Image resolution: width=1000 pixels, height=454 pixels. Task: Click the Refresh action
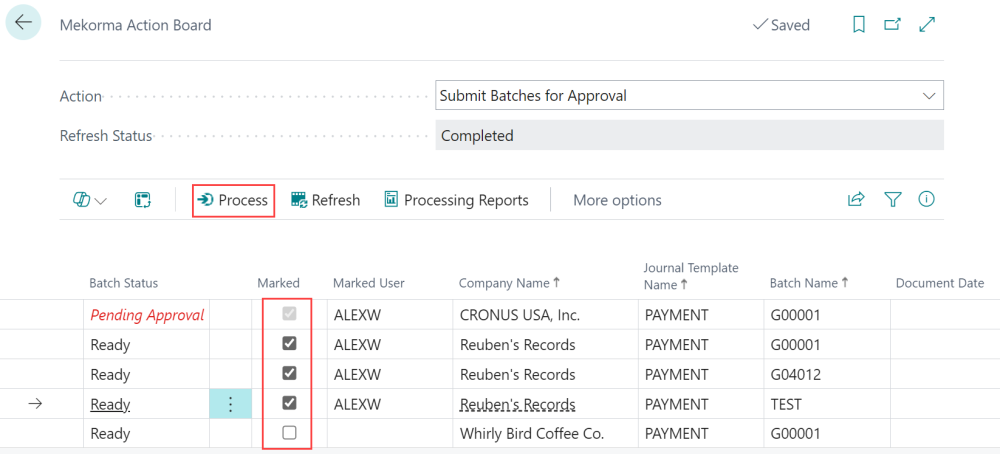point(325,200)
